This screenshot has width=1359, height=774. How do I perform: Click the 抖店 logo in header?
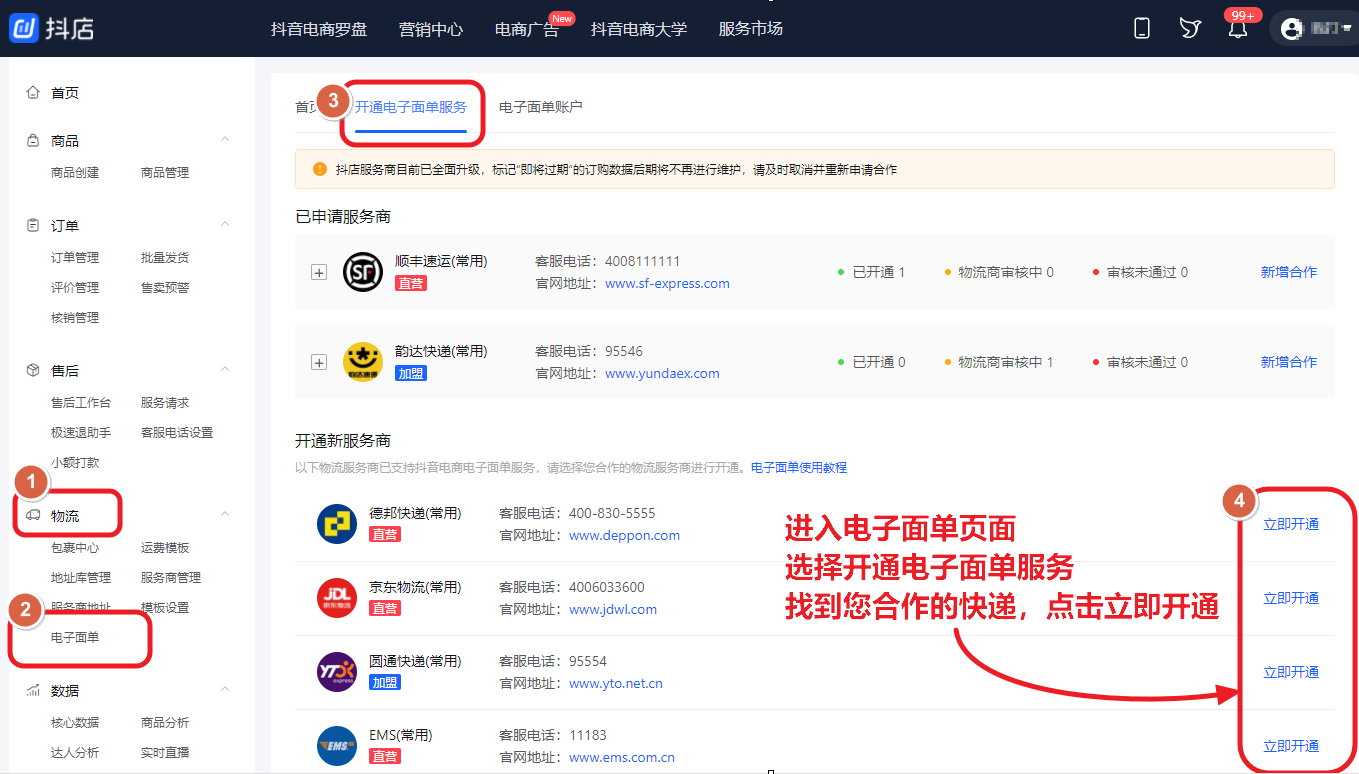click(51, 28)
